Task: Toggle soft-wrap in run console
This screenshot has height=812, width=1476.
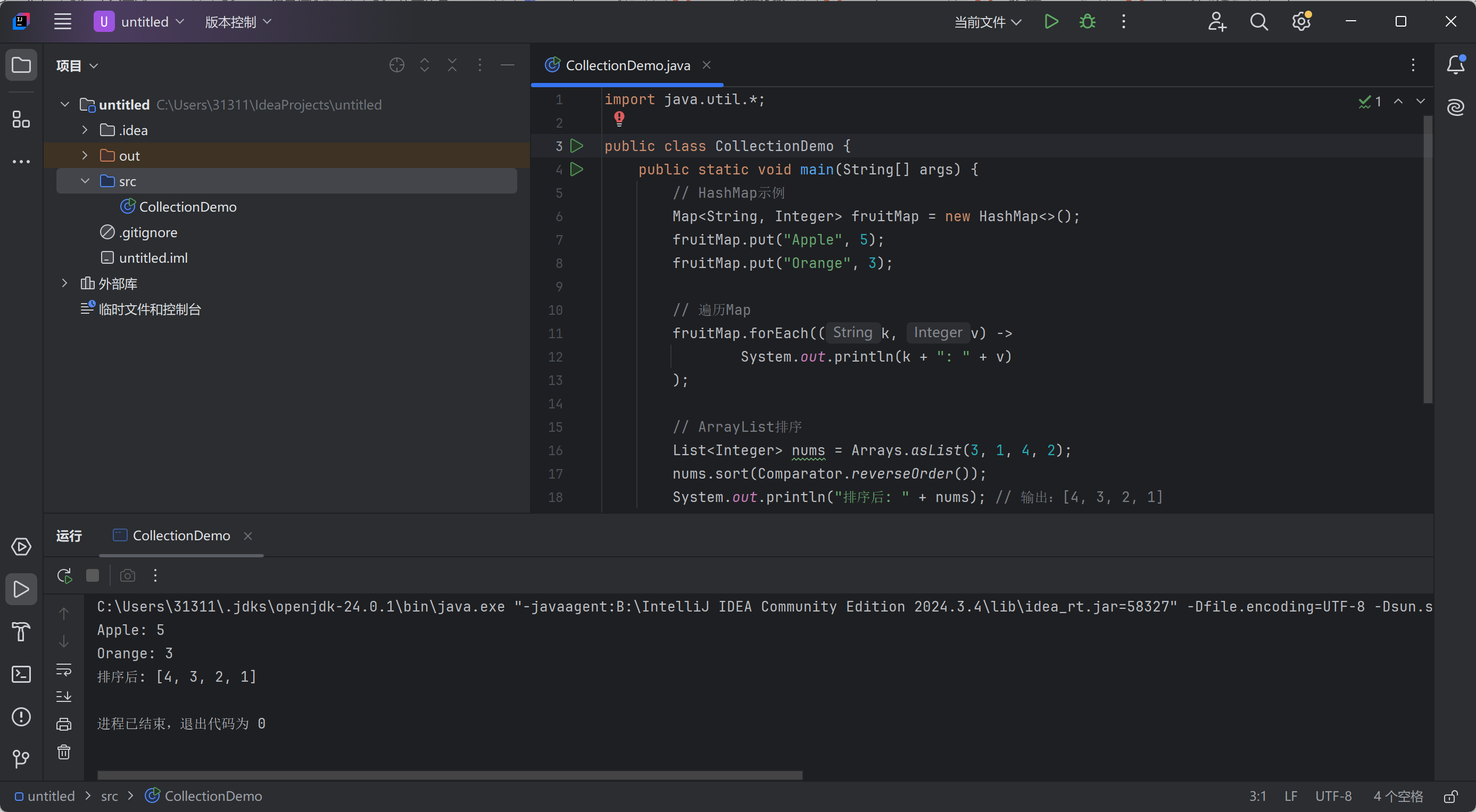Action: pyautogui.click(x=64, y=669)
